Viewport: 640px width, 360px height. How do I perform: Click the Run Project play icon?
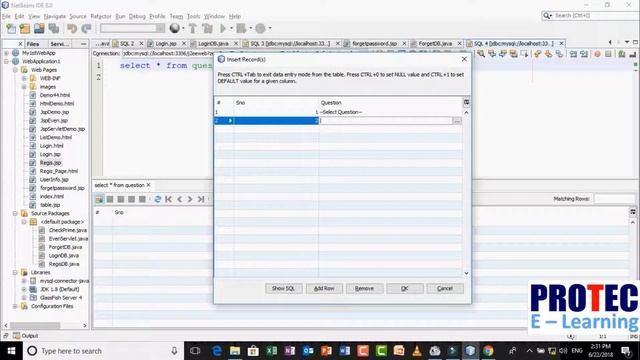pyautogui.click(x=223, y=28)
